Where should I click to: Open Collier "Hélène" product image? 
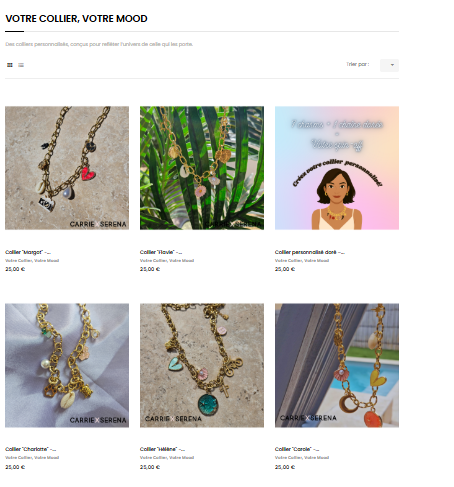pos(202,365)
